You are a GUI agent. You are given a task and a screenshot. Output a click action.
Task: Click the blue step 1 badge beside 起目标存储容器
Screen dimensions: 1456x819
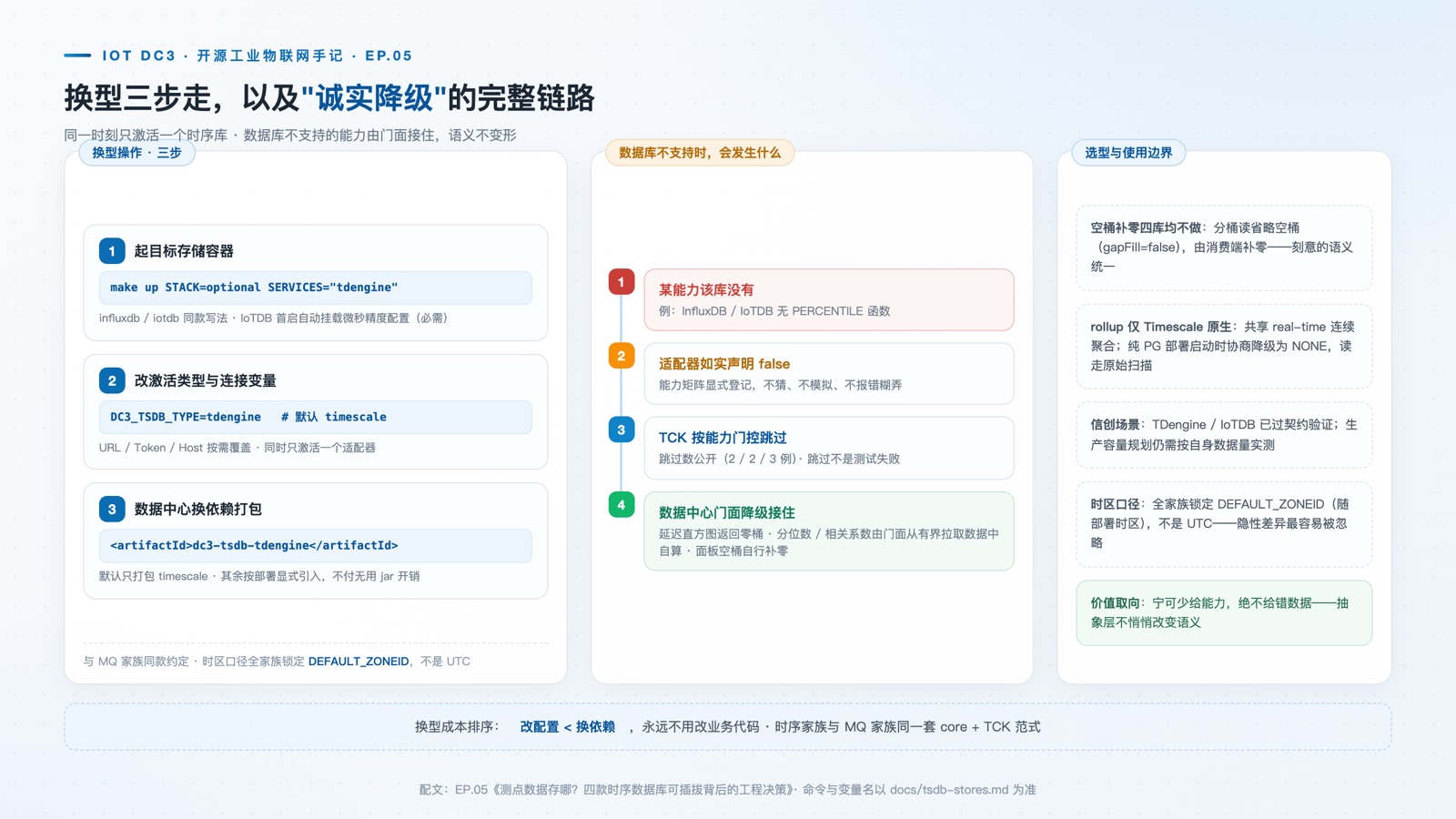[112, 251]
